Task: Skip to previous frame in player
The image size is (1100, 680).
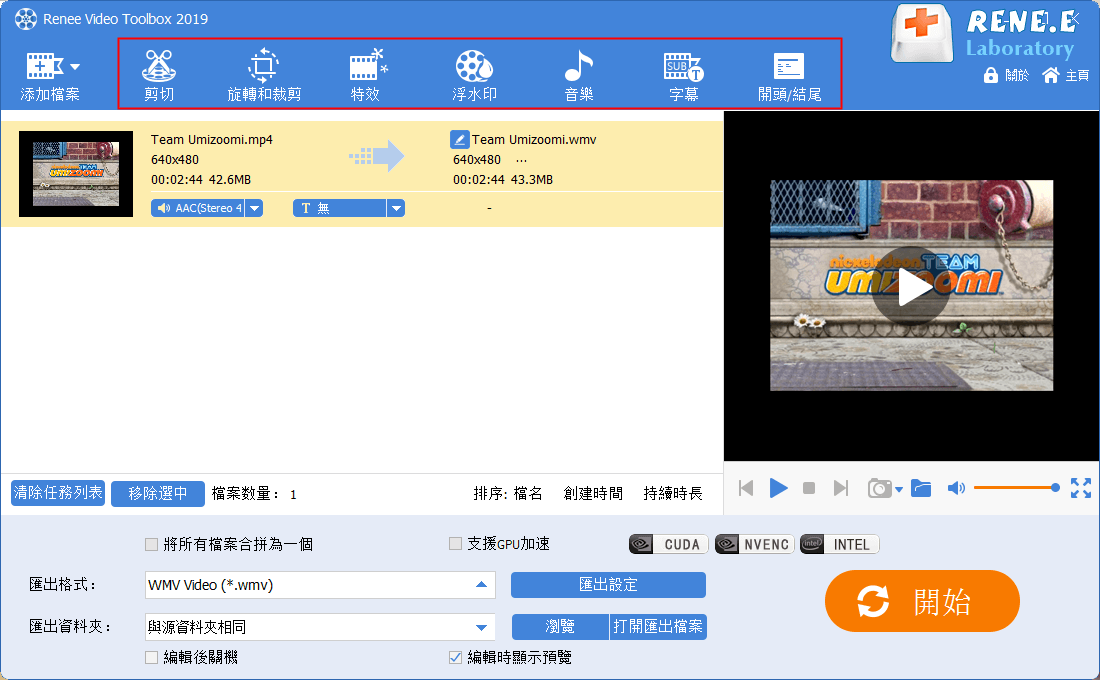Action: pyautogui.click(x=746, y=488)
